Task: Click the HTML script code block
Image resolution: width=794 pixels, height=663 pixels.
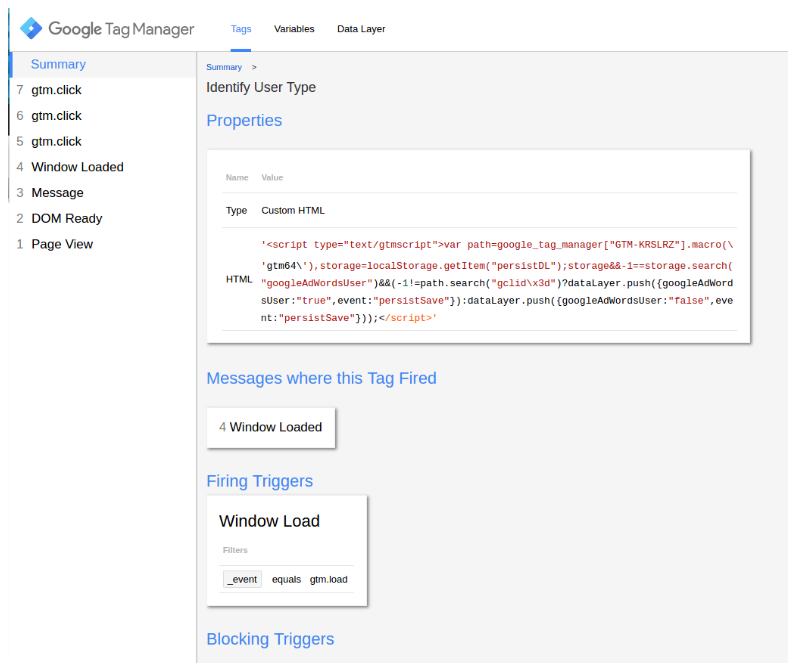Action: tap(497, 281)
